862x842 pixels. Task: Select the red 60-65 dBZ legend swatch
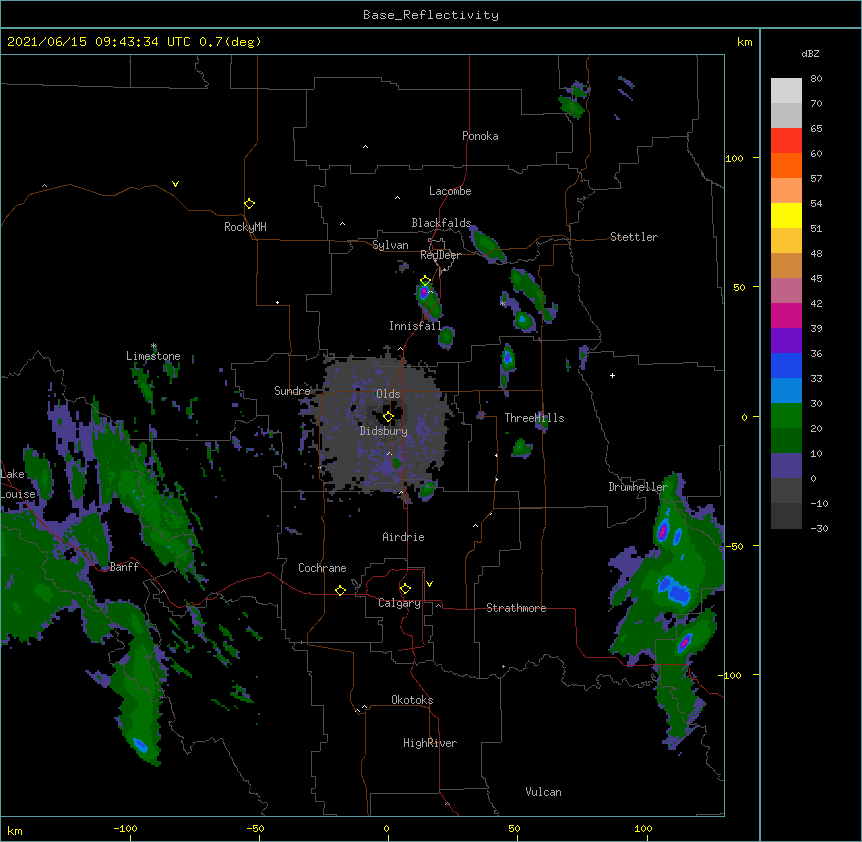(786, 141)
